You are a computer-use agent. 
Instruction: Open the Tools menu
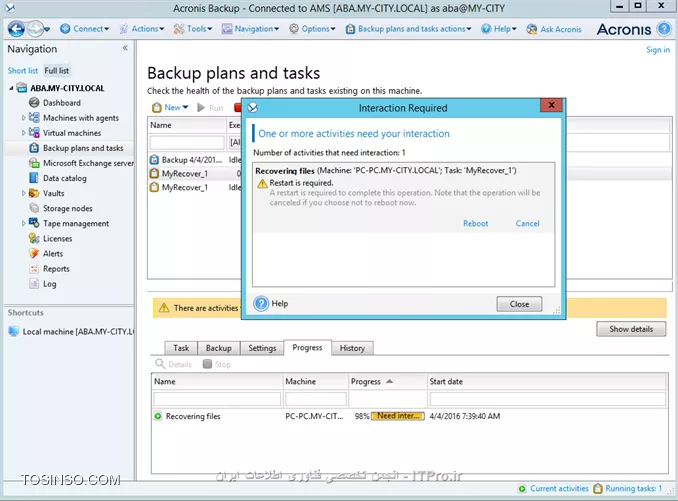193,29
